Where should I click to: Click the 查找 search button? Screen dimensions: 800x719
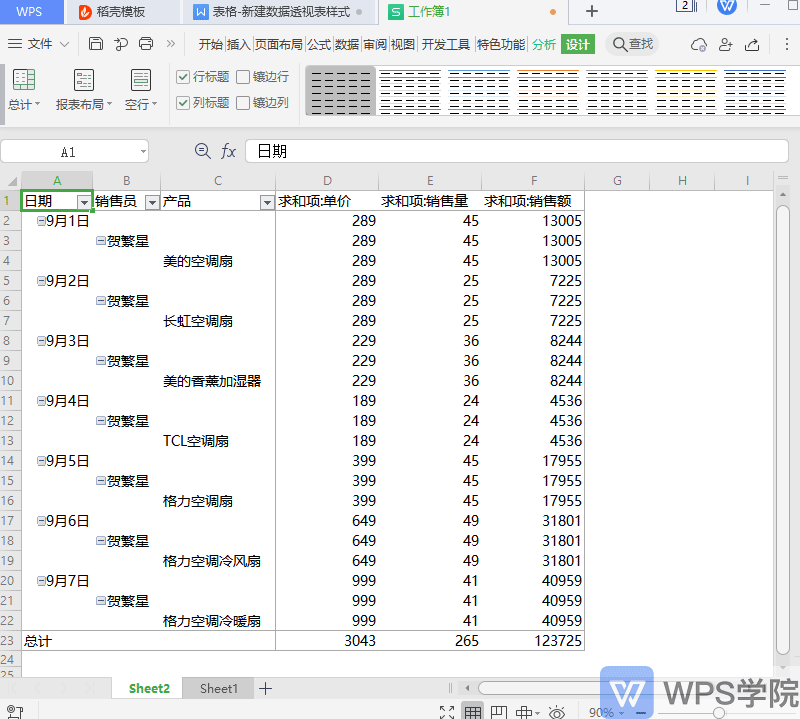click(x=633, y=44)
